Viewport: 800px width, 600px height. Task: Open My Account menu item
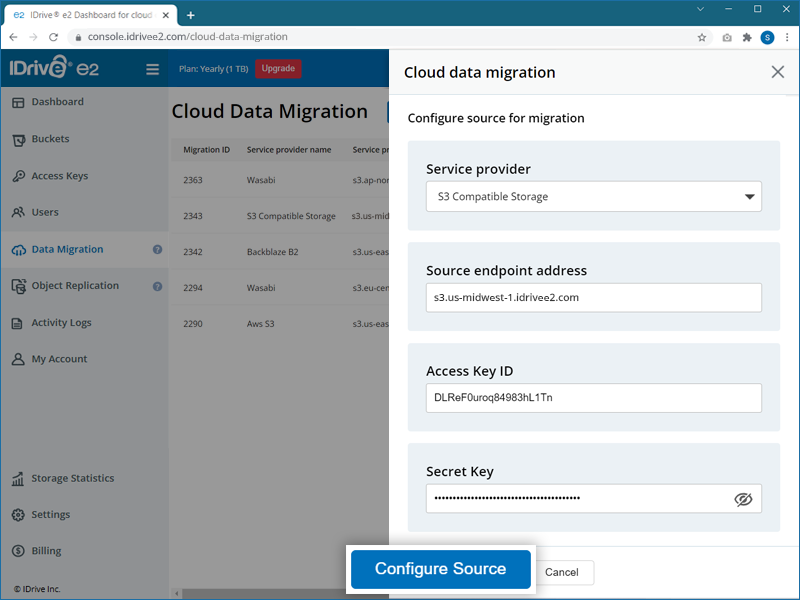pyautogui.click(x=59, y=359)
